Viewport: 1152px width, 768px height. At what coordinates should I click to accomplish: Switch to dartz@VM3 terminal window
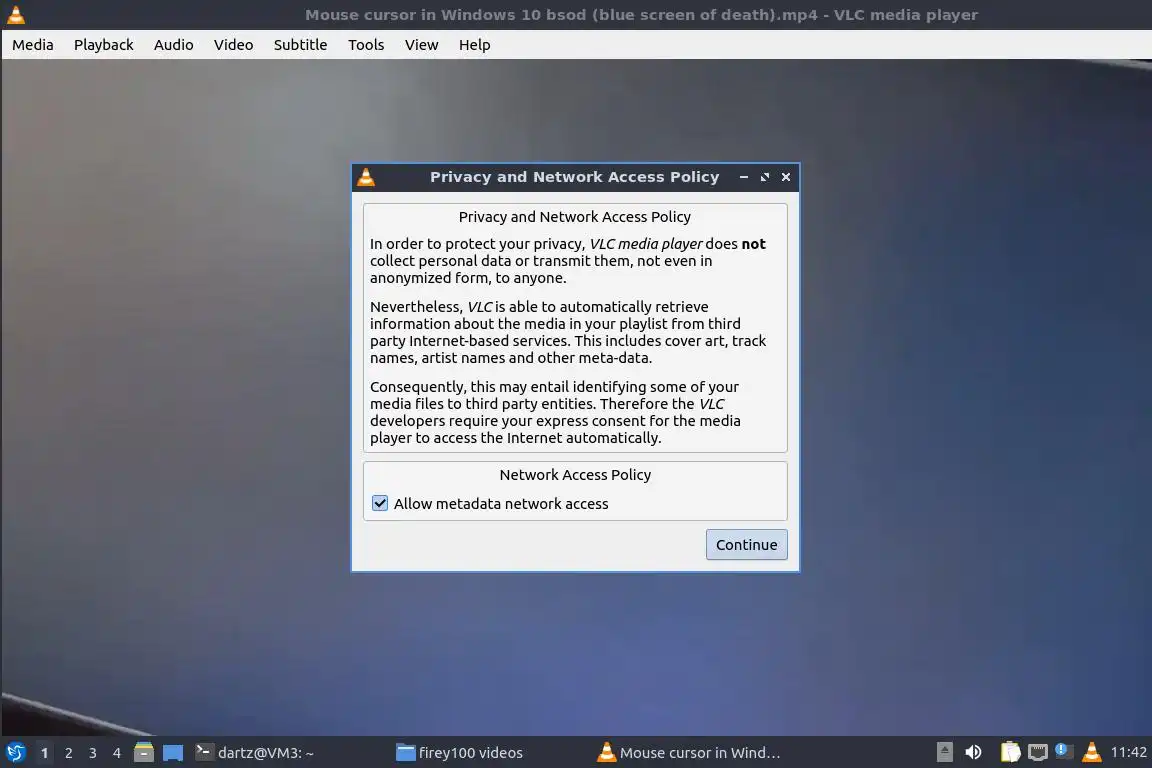tap(255, 753)
